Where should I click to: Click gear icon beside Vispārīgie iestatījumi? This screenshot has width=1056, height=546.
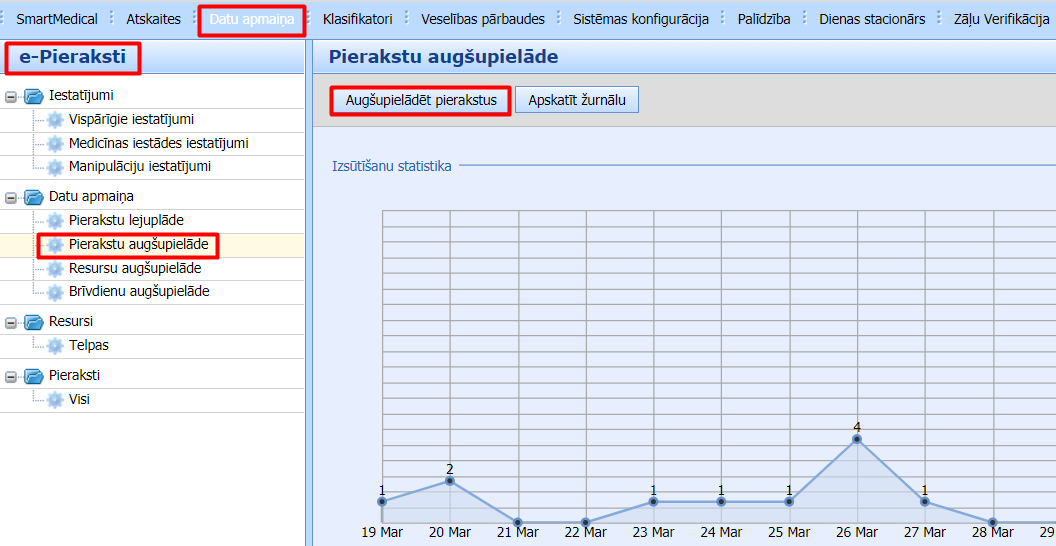[x=55, y=120]
